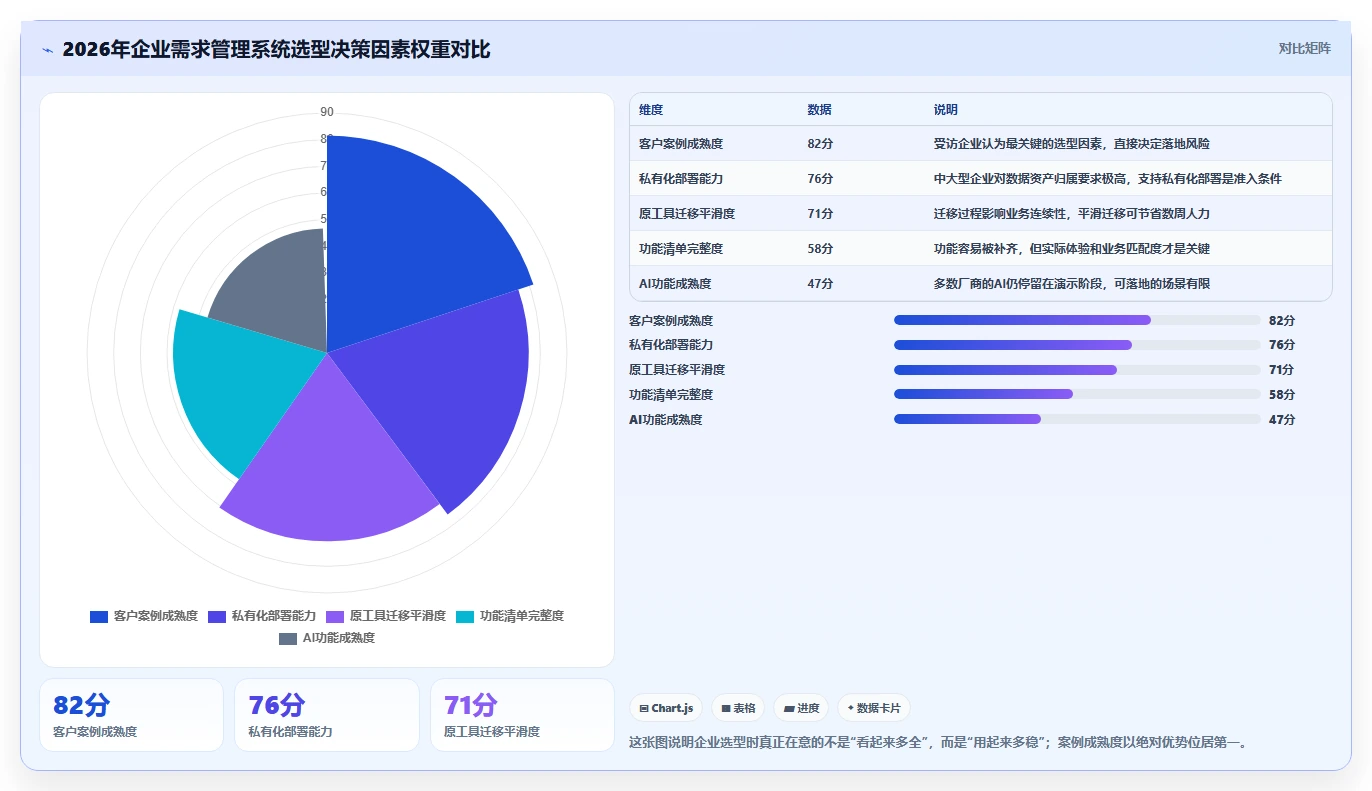Click the 客户案例成熟度 table row cell

point(681,144)
